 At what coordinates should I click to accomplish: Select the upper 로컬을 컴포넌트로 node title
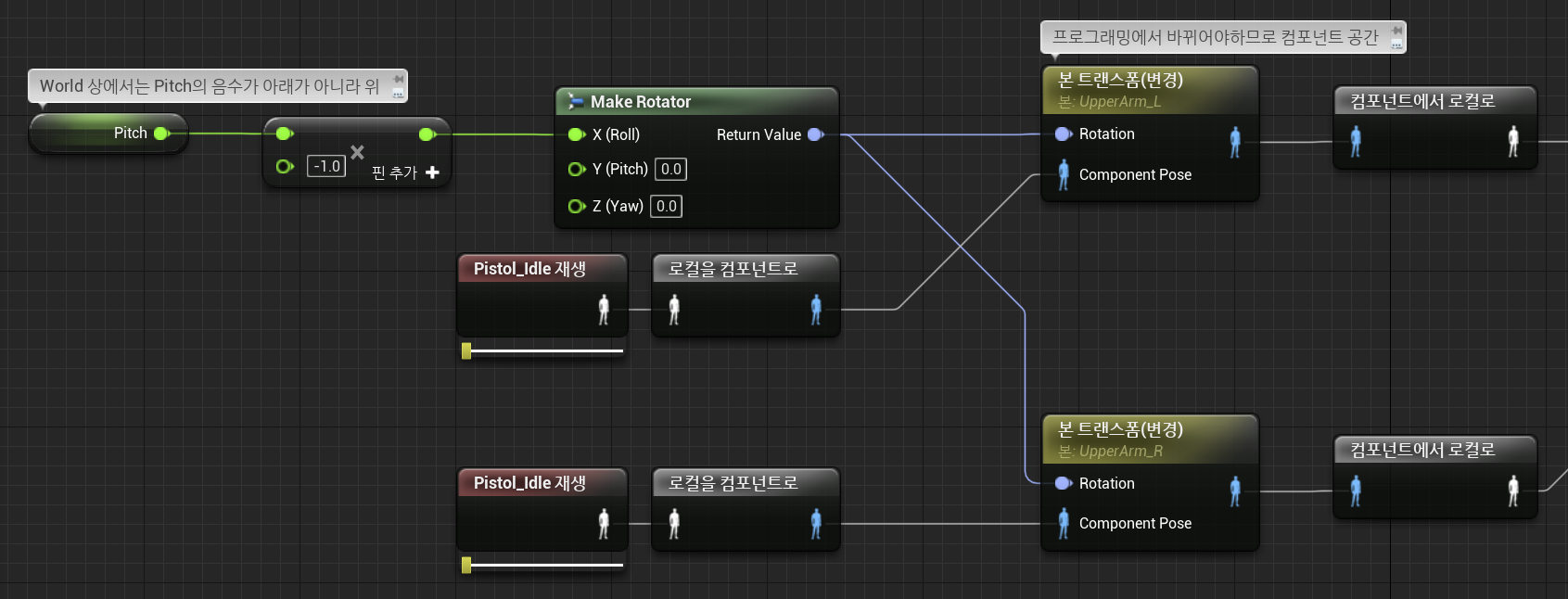point(733,269)
